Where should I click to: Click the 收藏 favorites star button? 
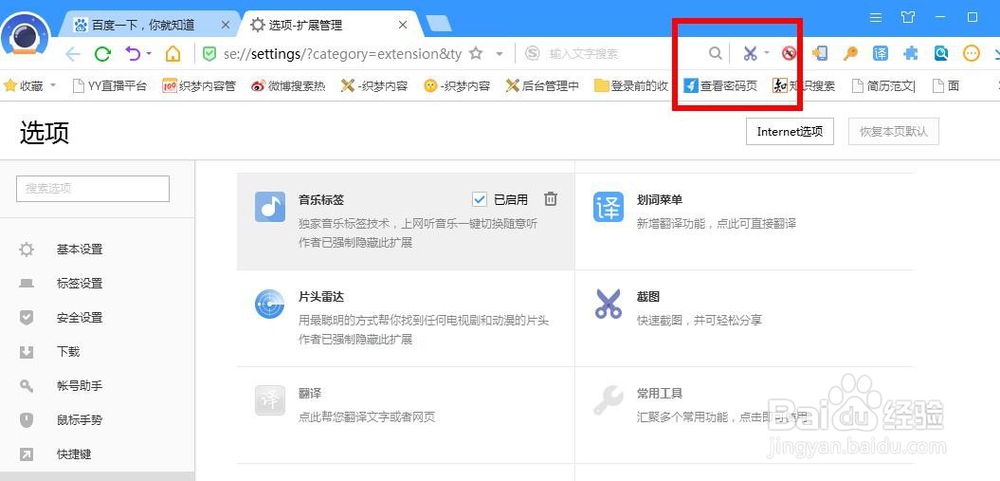click(23, 85)
